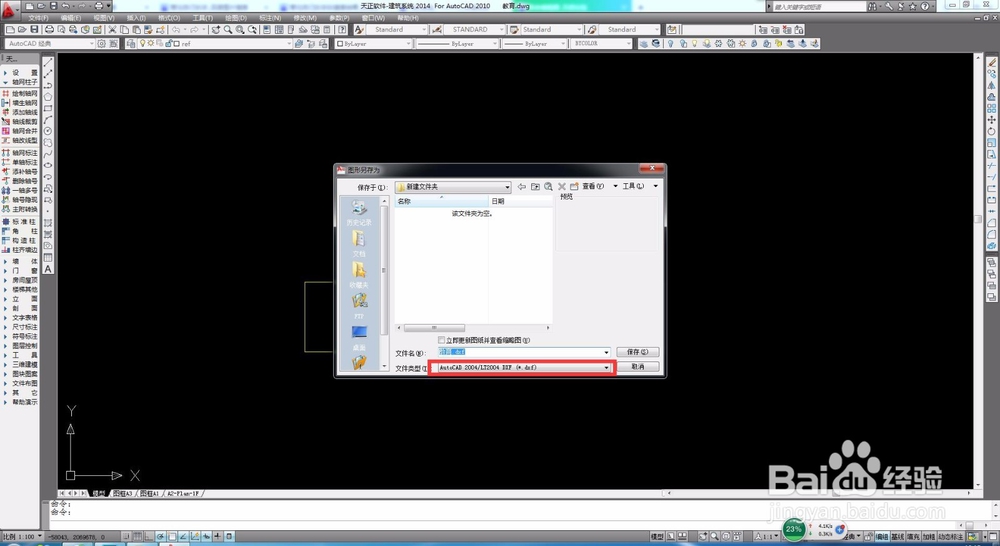Click the 日期 column header in file list
The image size is (1000, 546).
pyautogui.click(x=520, y=201)
